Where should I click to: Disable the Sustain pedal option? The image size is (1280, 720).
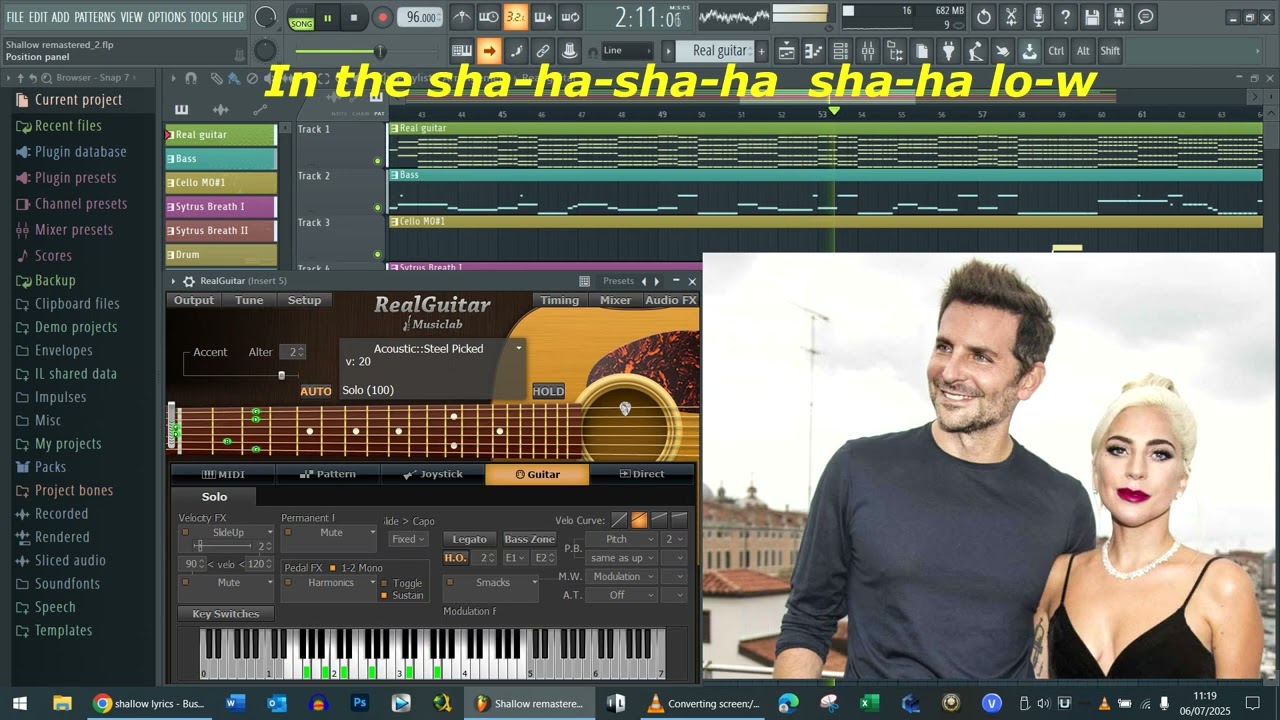pyautogui.click(x=384, y=595)
